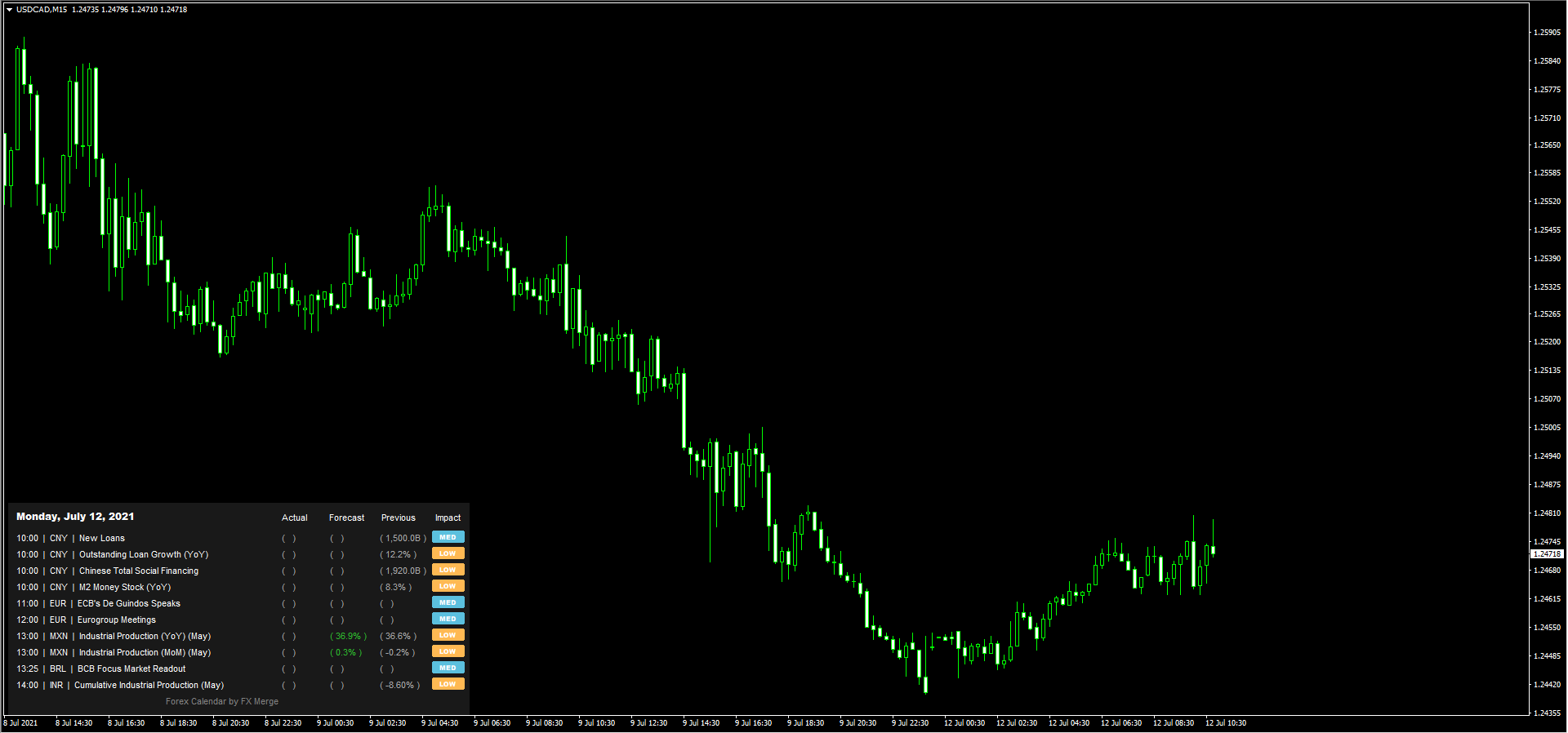Click the MXN code for Industrial Production (MoM)
Viewport: 1568px width, 733px height.
[x=59, y=653]
